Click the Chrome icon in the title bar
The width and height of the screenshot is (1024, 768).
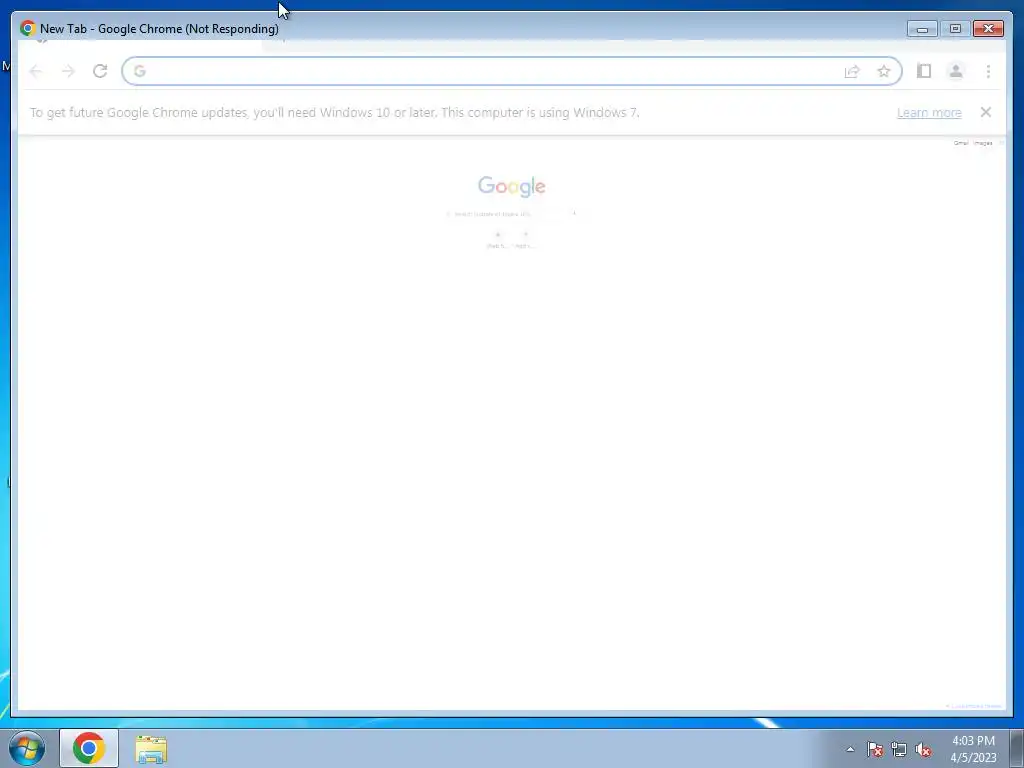pyautogui.click(x=27, y=28)
